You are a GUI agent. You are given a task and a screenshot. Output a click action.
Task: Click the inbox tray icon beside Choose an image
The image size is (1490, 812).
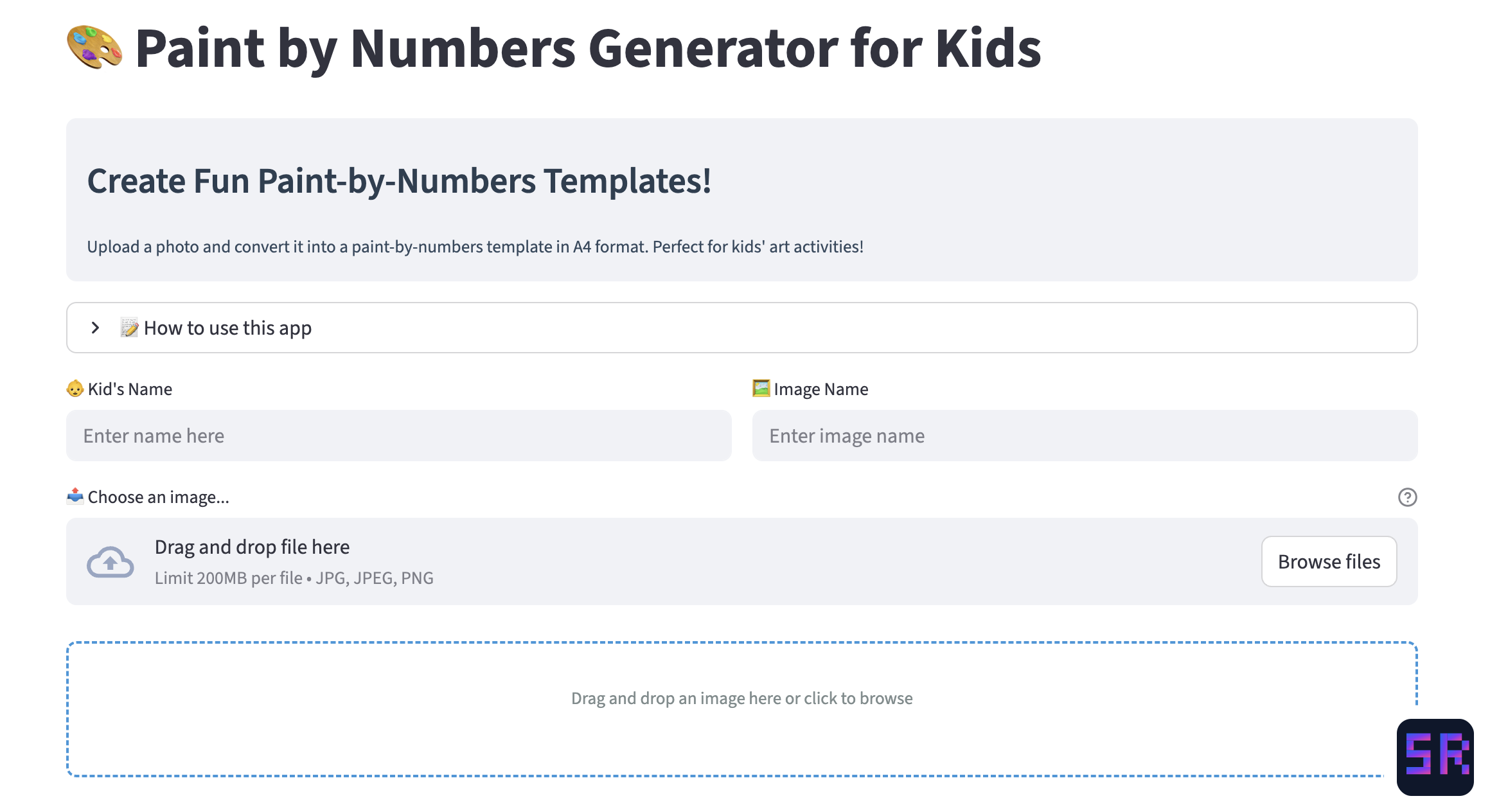[75, 496]
